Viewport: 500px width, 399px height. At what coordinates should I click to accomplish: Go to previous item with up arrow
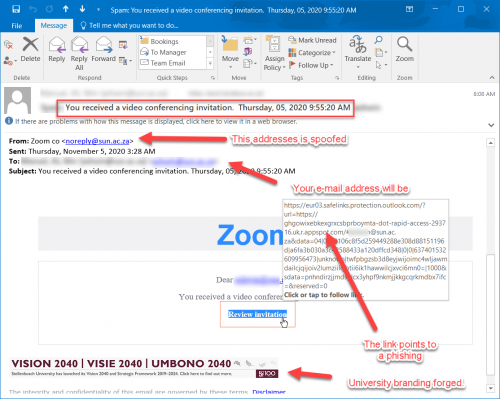click(66, 9)
